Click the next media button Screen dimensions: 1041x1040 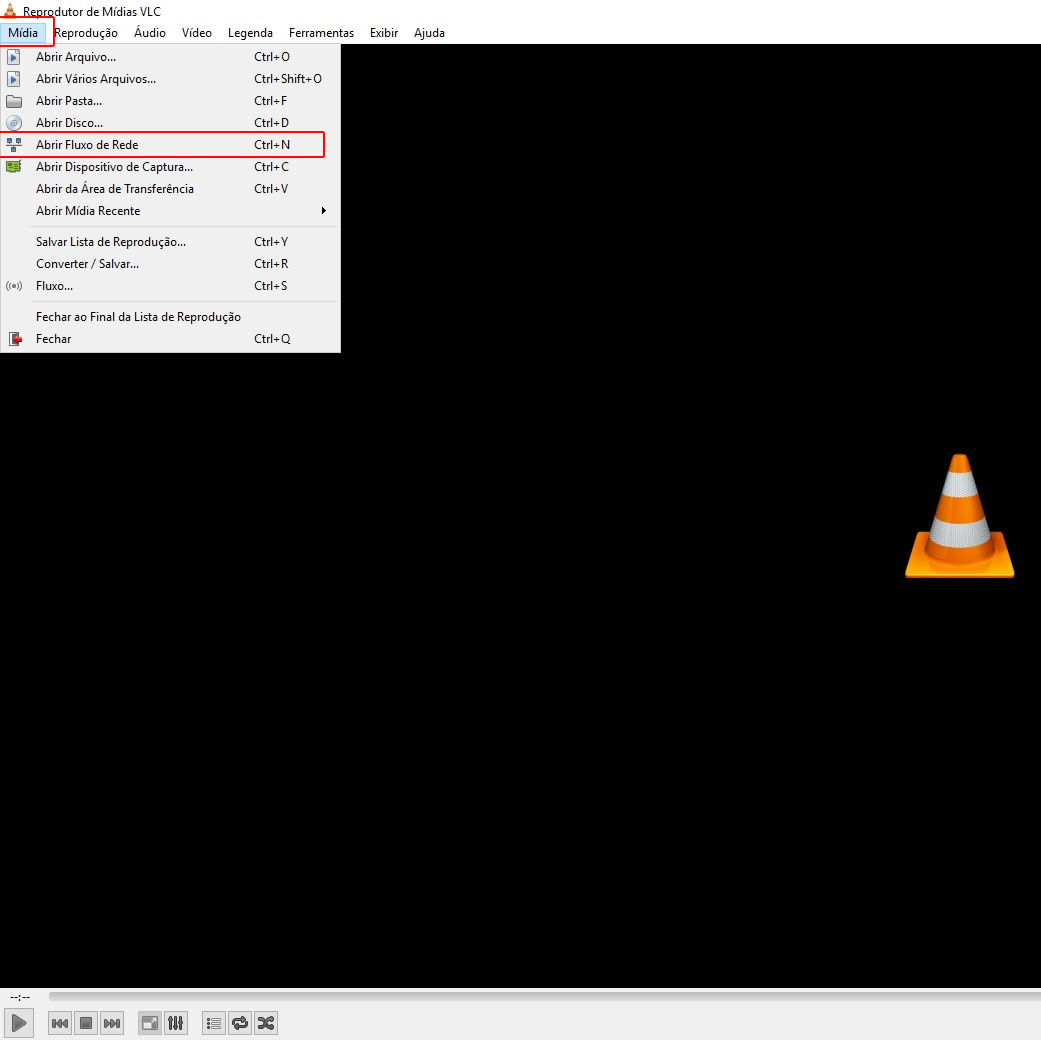click(x=112, y=1023)
